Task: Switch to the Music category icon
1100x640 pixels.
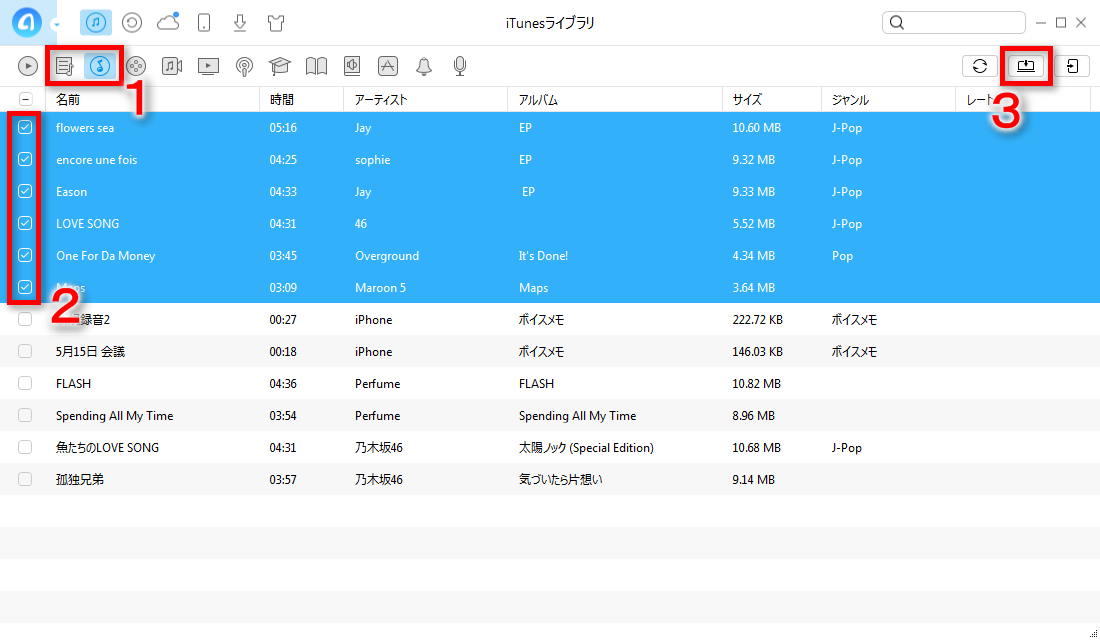Action: pos(100,66)
